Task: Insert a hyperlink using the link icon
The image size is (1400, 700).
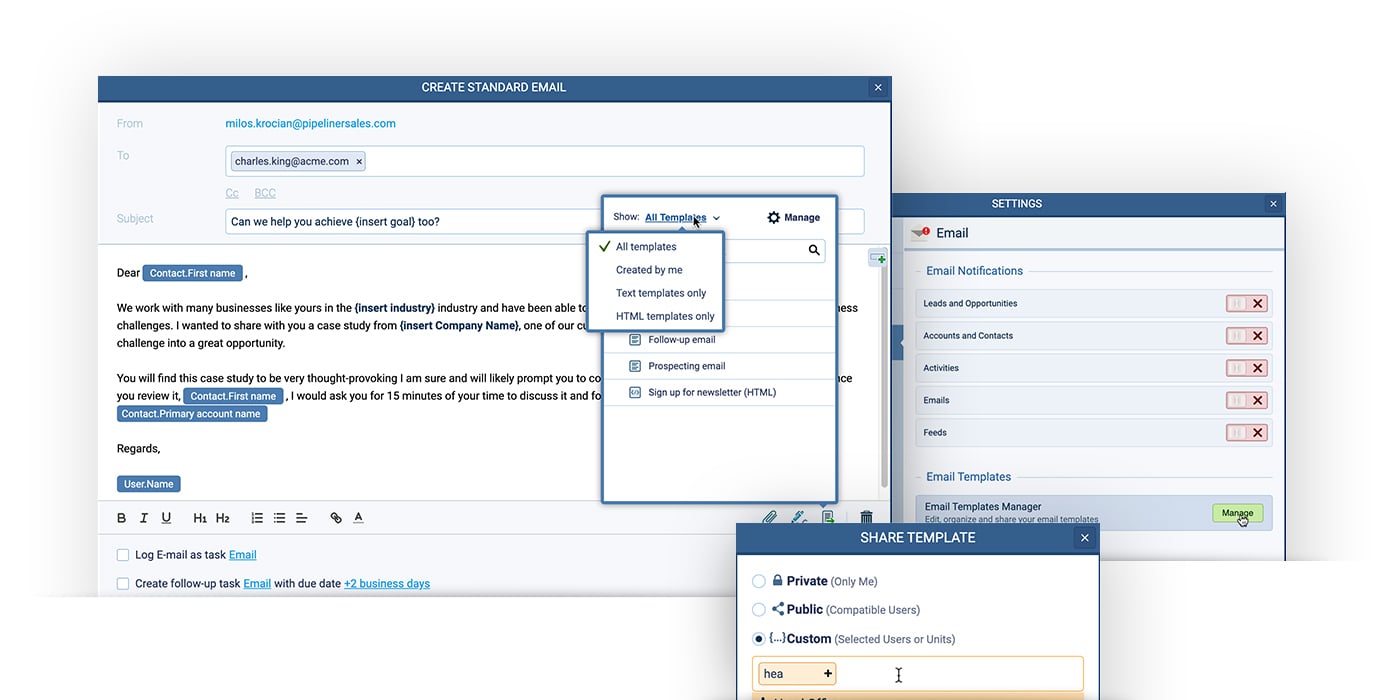Action: point(335,517)
